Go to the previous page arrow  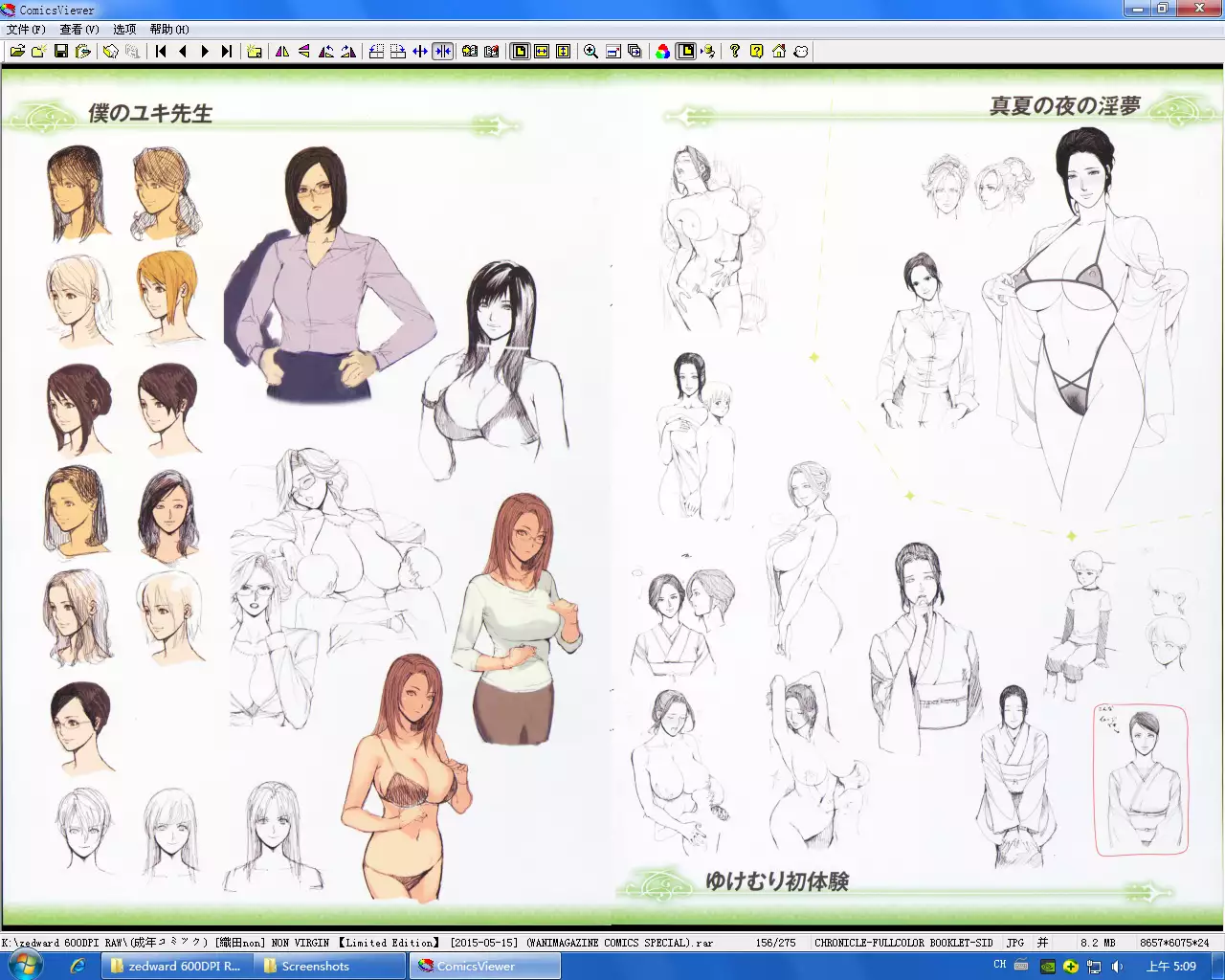coord(183,52)
